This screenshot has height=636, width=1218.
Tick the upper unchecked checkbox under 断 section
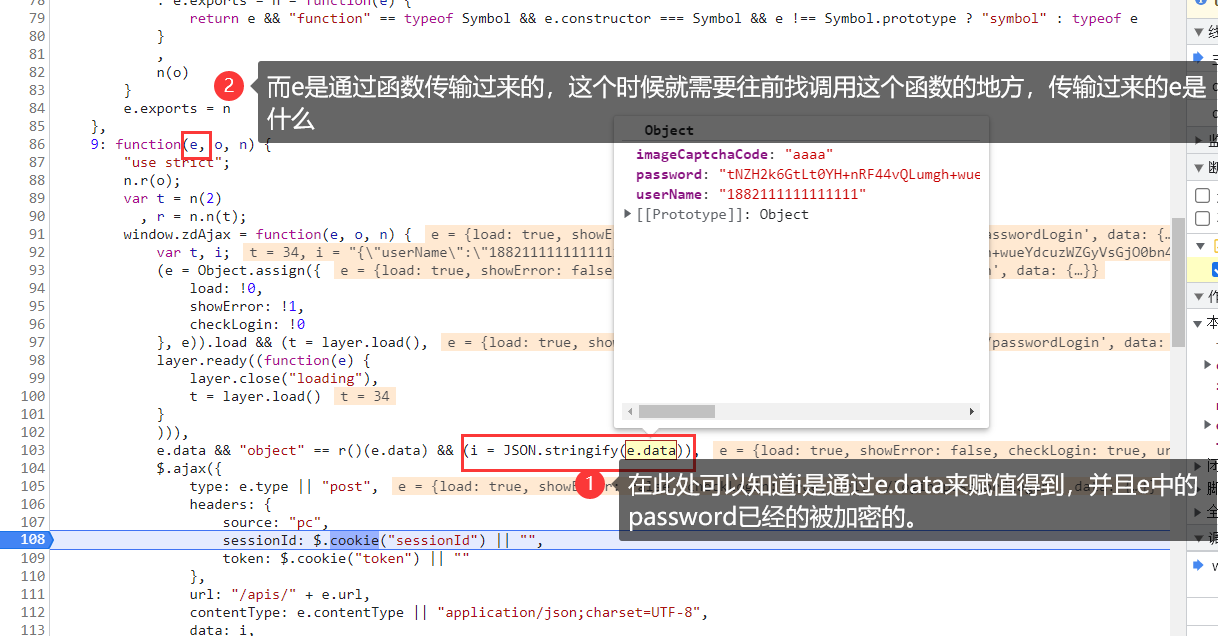pyautogui.click(x=1204, y=196)
